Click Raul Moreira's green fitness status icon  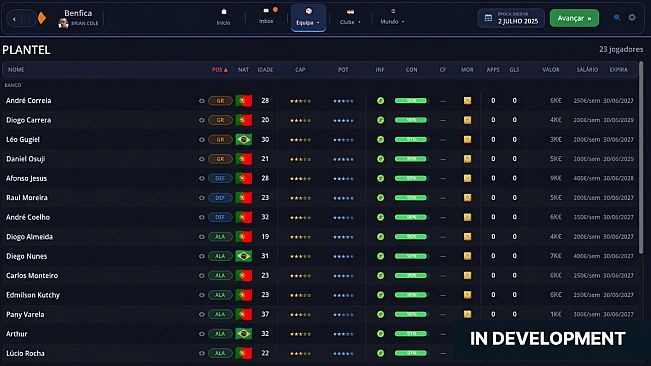point(380,198)
